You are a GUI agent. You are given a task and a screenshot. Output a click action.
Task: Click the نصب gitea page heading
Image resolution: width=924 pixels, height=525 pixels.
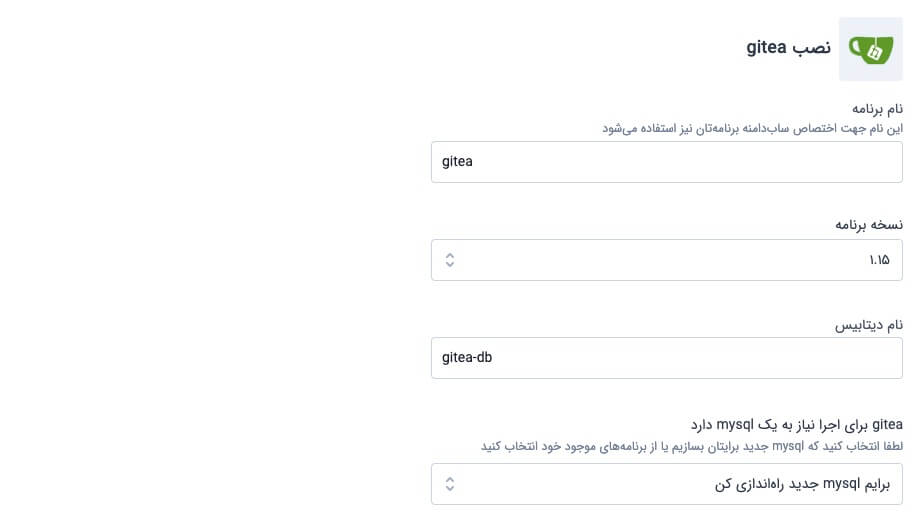(x=789, y=48)
